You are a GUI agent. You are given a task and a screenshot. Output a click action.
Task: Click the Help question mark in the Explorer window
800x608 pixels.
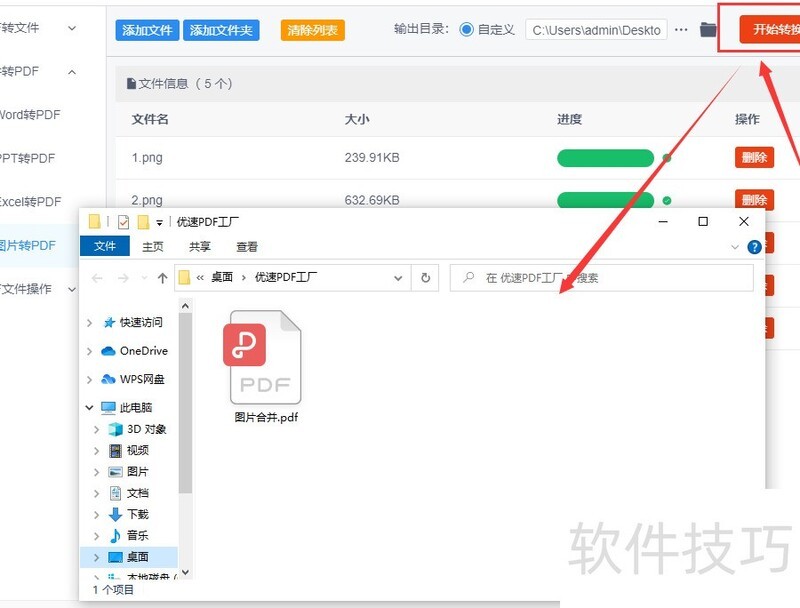click(754, 246)
